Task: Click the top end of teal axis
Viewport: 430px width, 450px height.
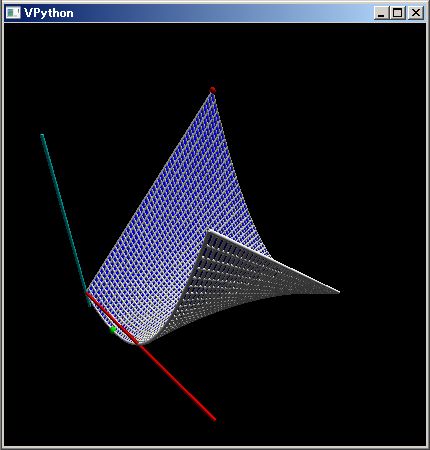Action: pyautogui.click(x=42, y=135)
